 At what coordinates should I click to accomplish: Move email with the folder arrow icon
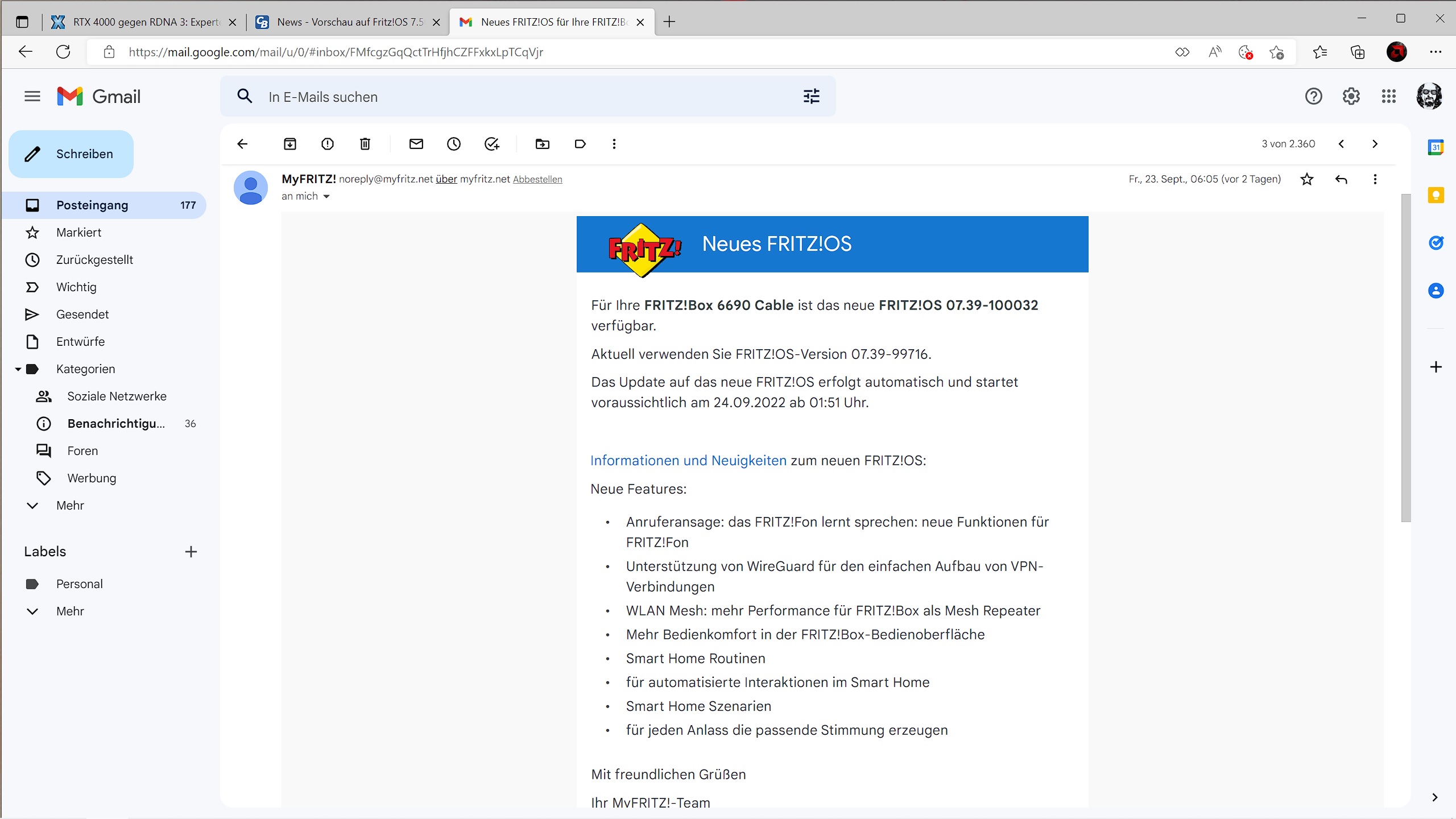click(x=543, y=144)
